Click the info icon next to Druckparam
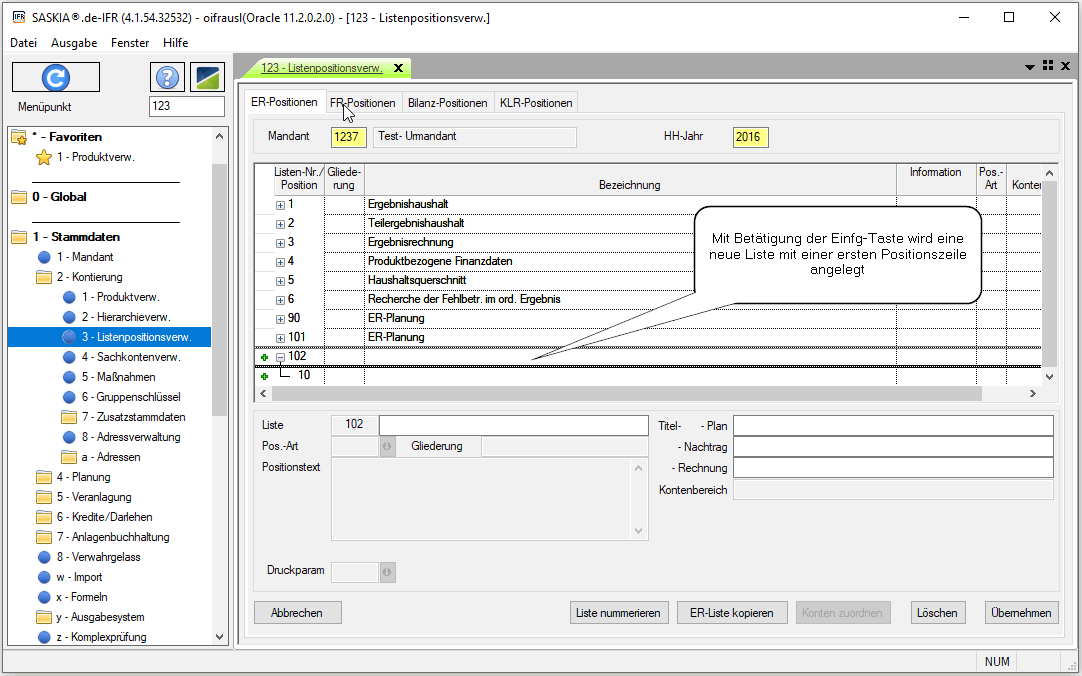The height and width of the screenshot is (676, 1082). [387, 572]
